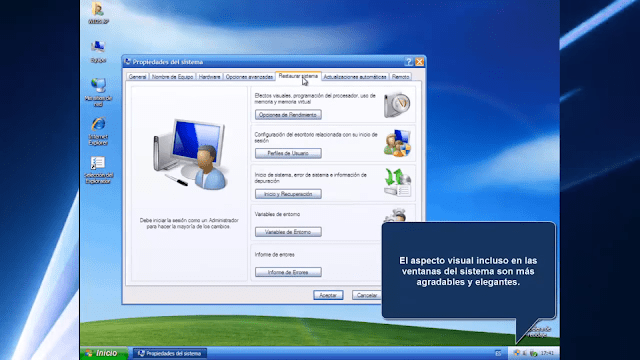Click the Opciones de Rendimiento button
This screenshot has width=640, height=360.
coord(288,115)
